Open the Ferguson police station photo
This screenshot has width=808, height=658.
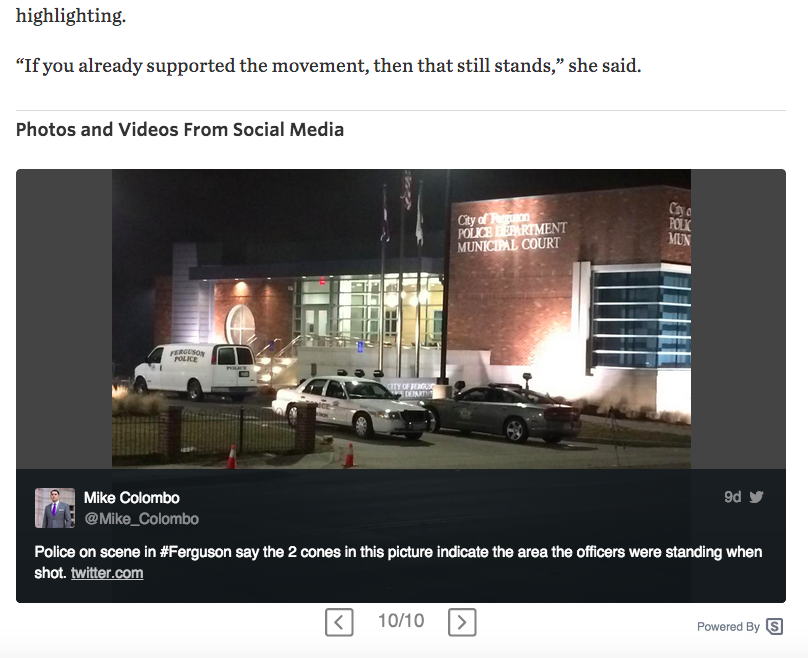(401, 319)
